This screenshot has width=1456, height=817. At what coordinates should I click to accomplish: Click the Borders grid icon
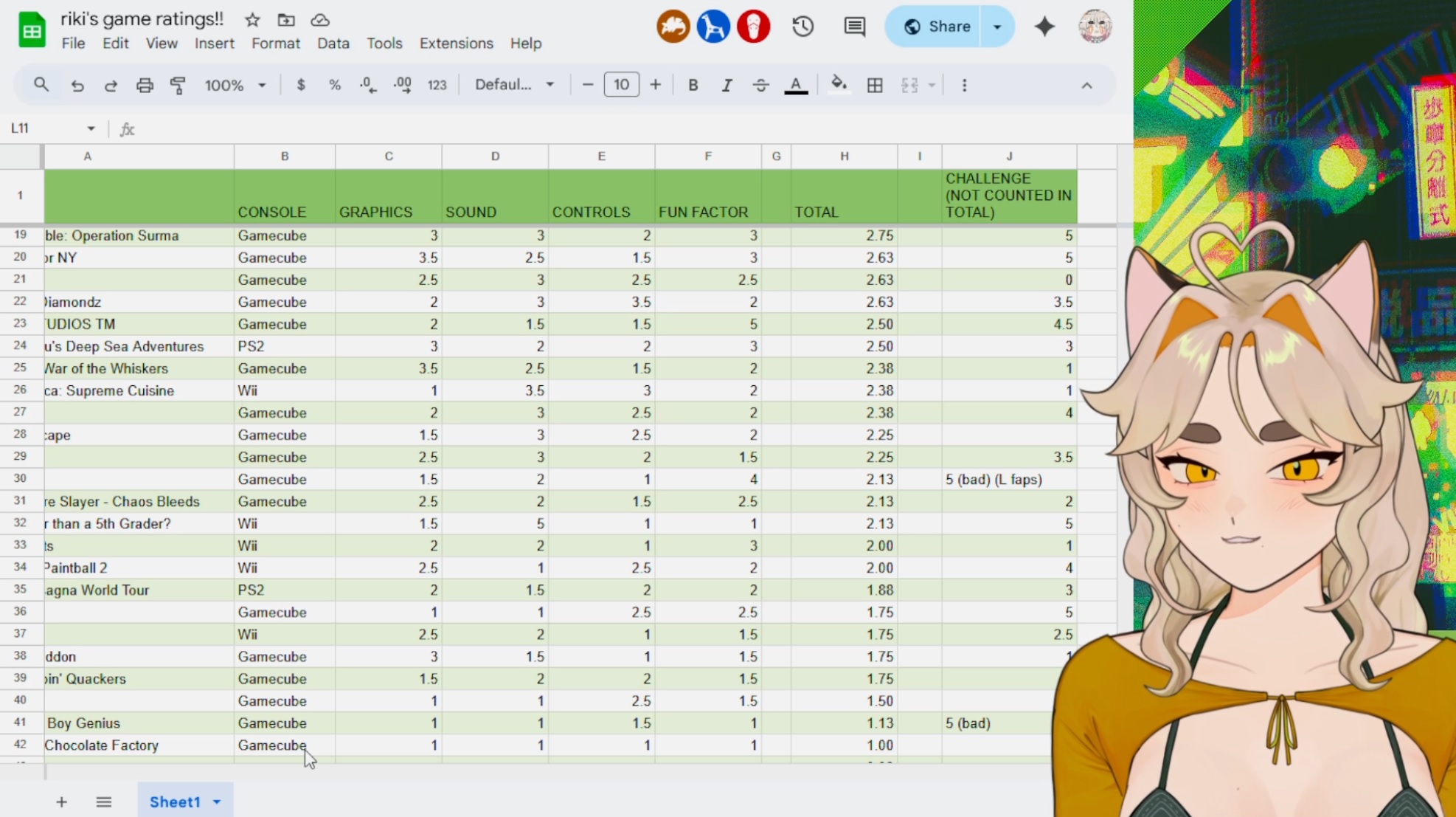[875, 86]
